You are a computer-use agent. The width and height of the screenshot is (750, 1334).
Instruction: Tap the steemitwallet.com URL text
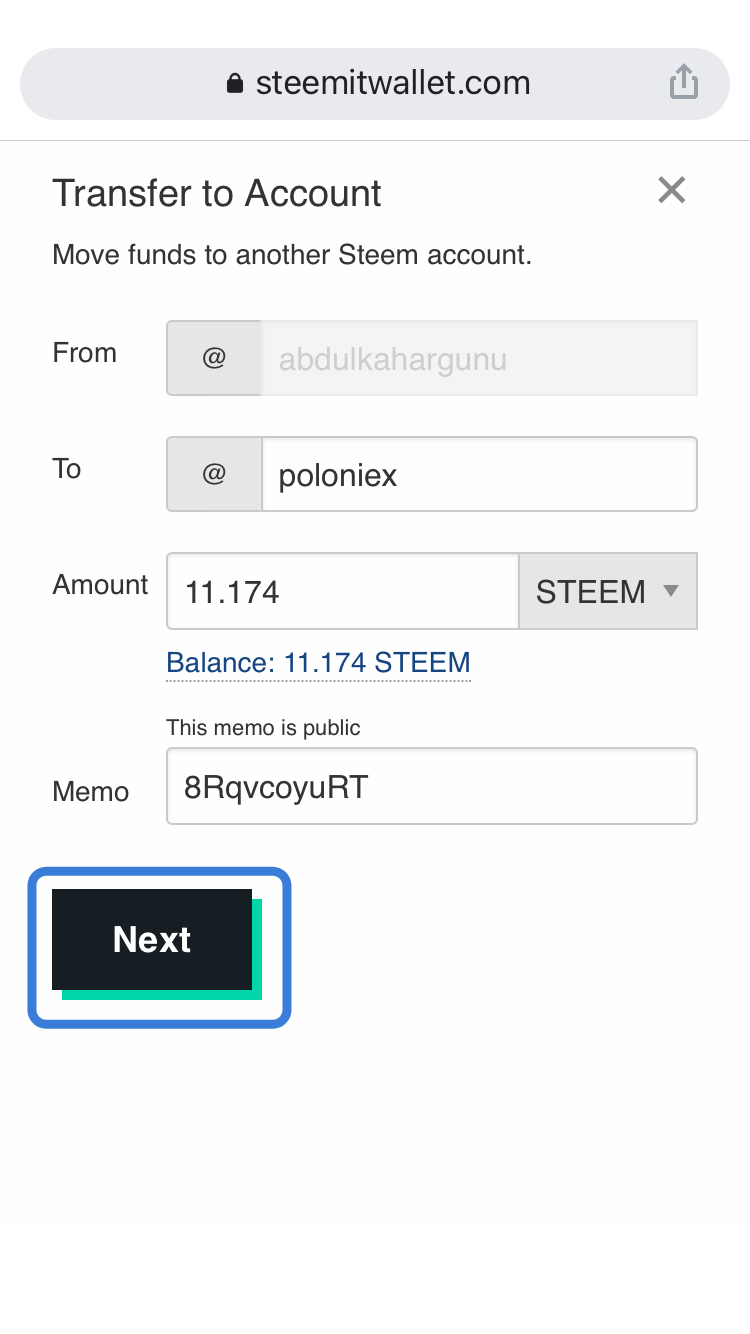click(393, 82)
